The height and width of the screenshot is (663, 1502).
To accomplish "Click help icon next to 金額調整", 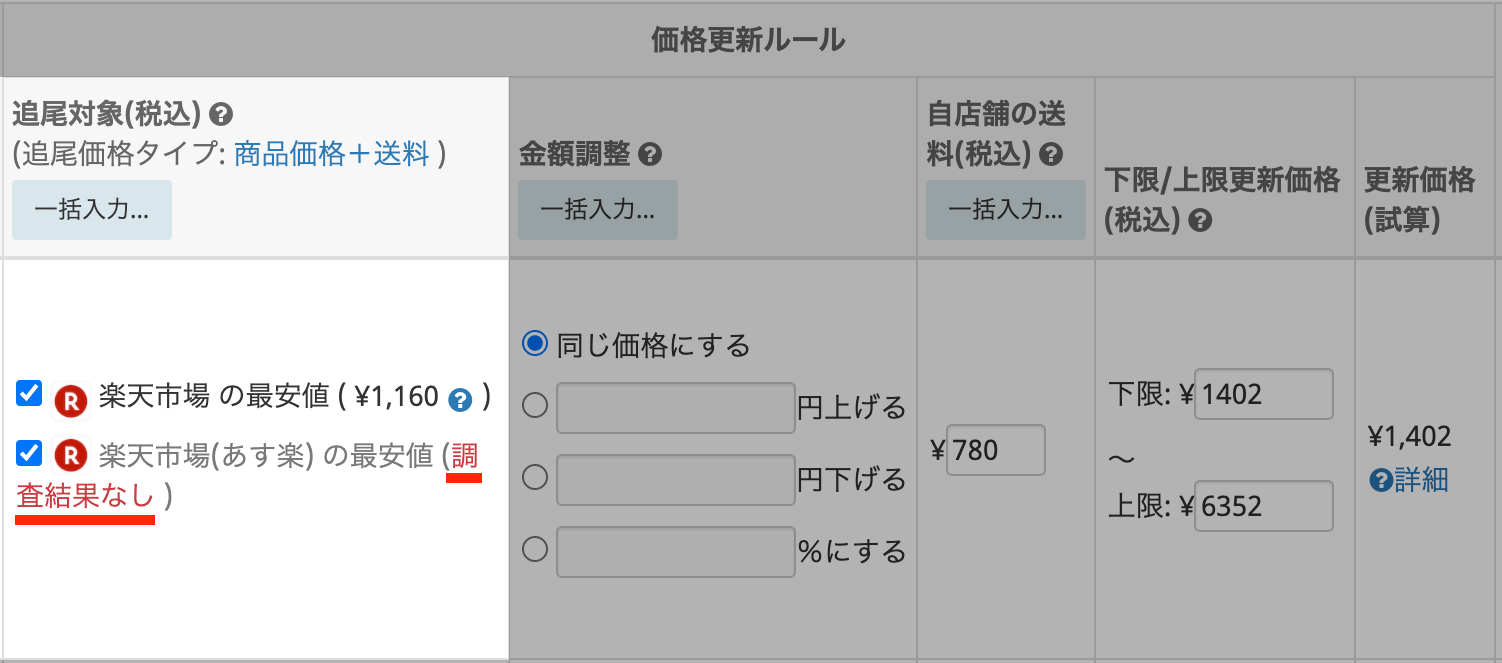I will point(650,155).
